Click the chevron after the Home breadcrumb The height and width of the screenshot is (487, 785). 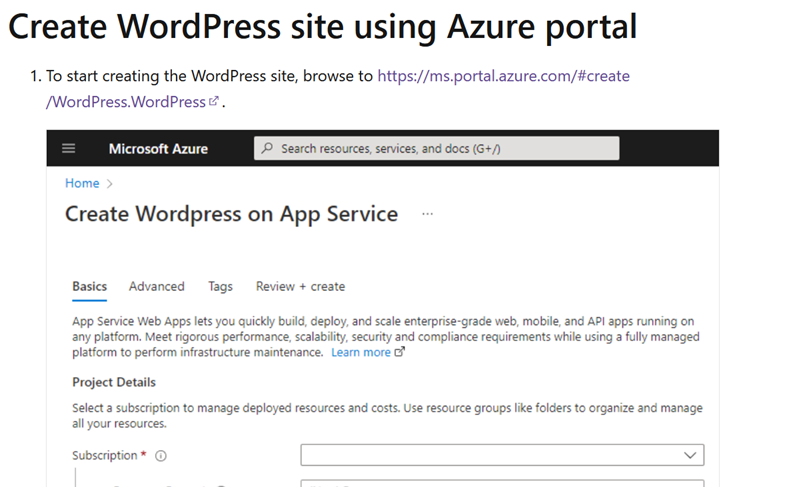tap(110, 184)
